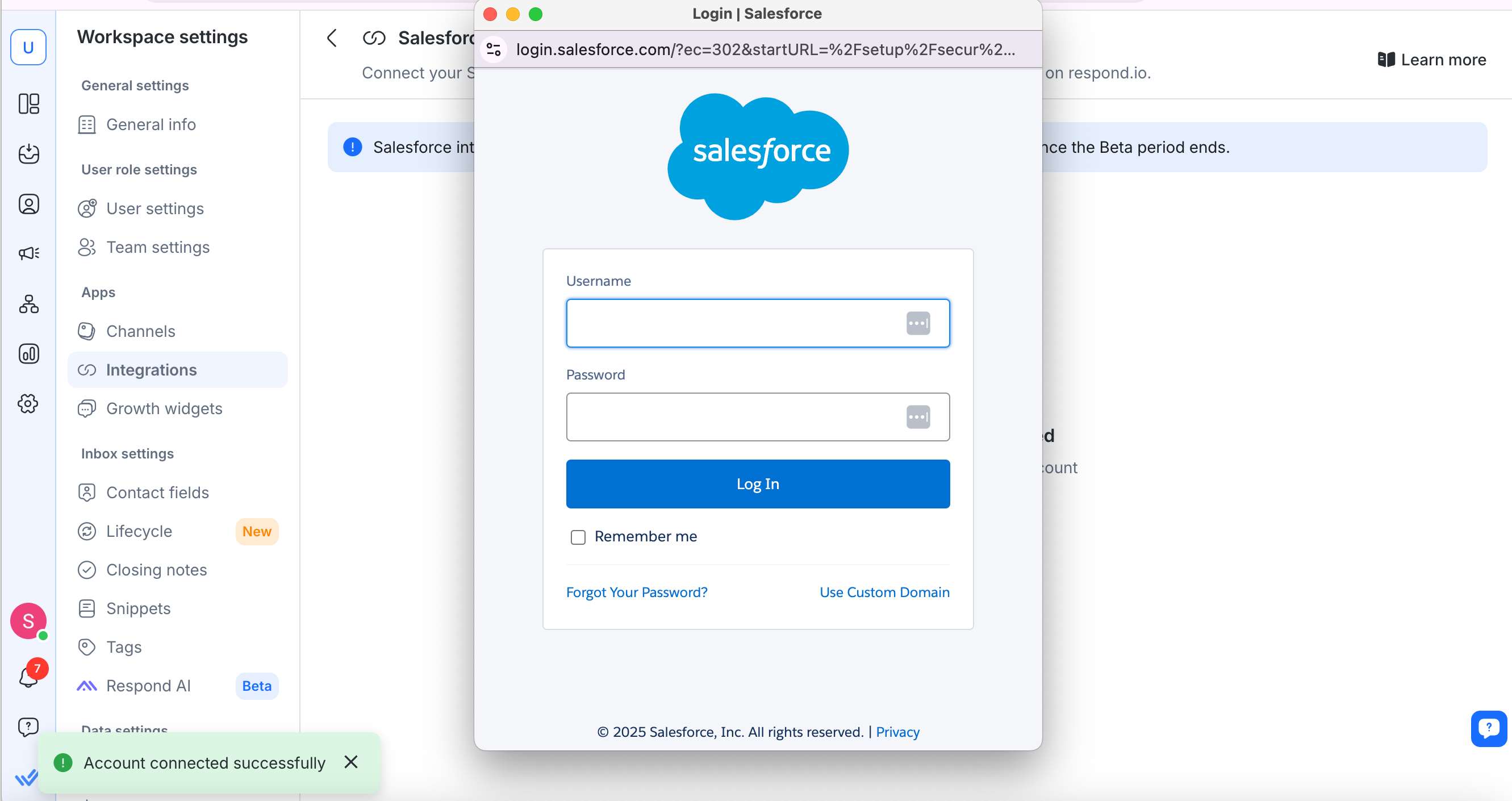Click the Salesforce cloud logo
This screenshot has height=801, width=1512.
click(758, 156)
